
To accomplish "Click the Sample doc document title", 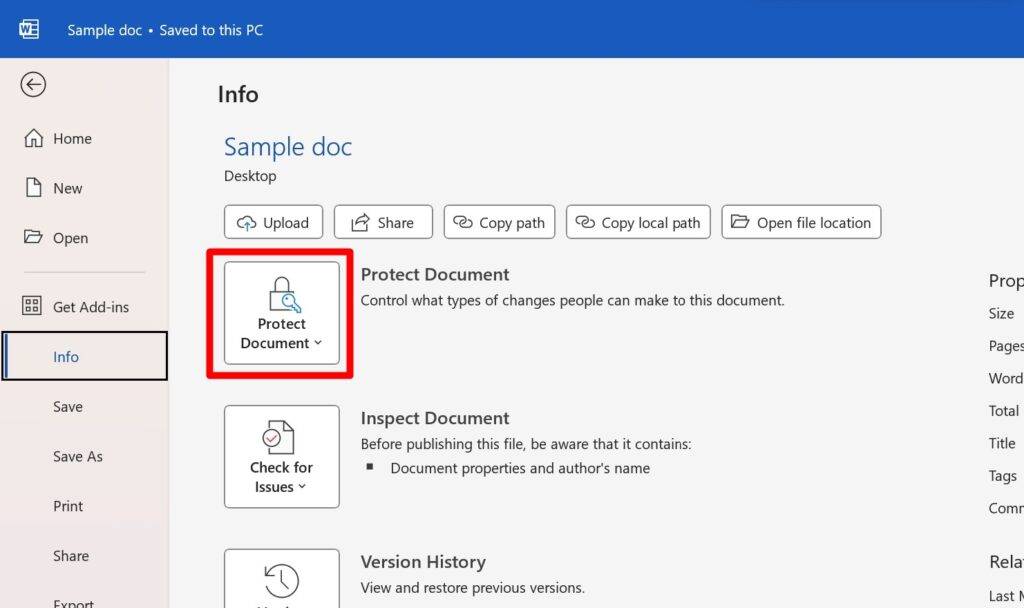I will coord(288,146).
